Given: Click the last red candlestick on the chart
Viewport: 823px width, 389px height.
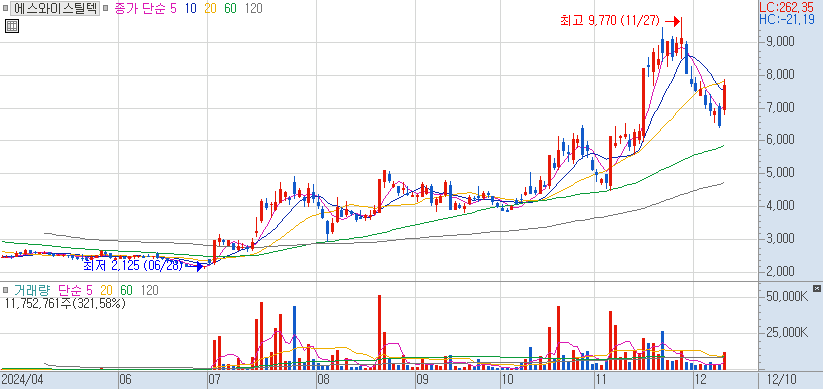Looking at the screenshot, I should 724,98.
